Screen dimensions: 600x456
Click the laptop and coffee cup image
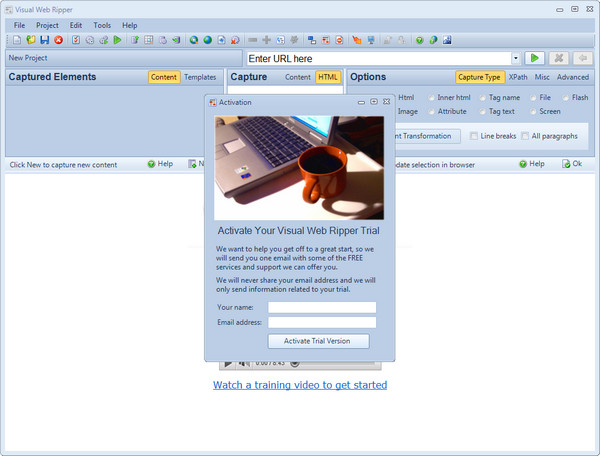click(299, 168)
